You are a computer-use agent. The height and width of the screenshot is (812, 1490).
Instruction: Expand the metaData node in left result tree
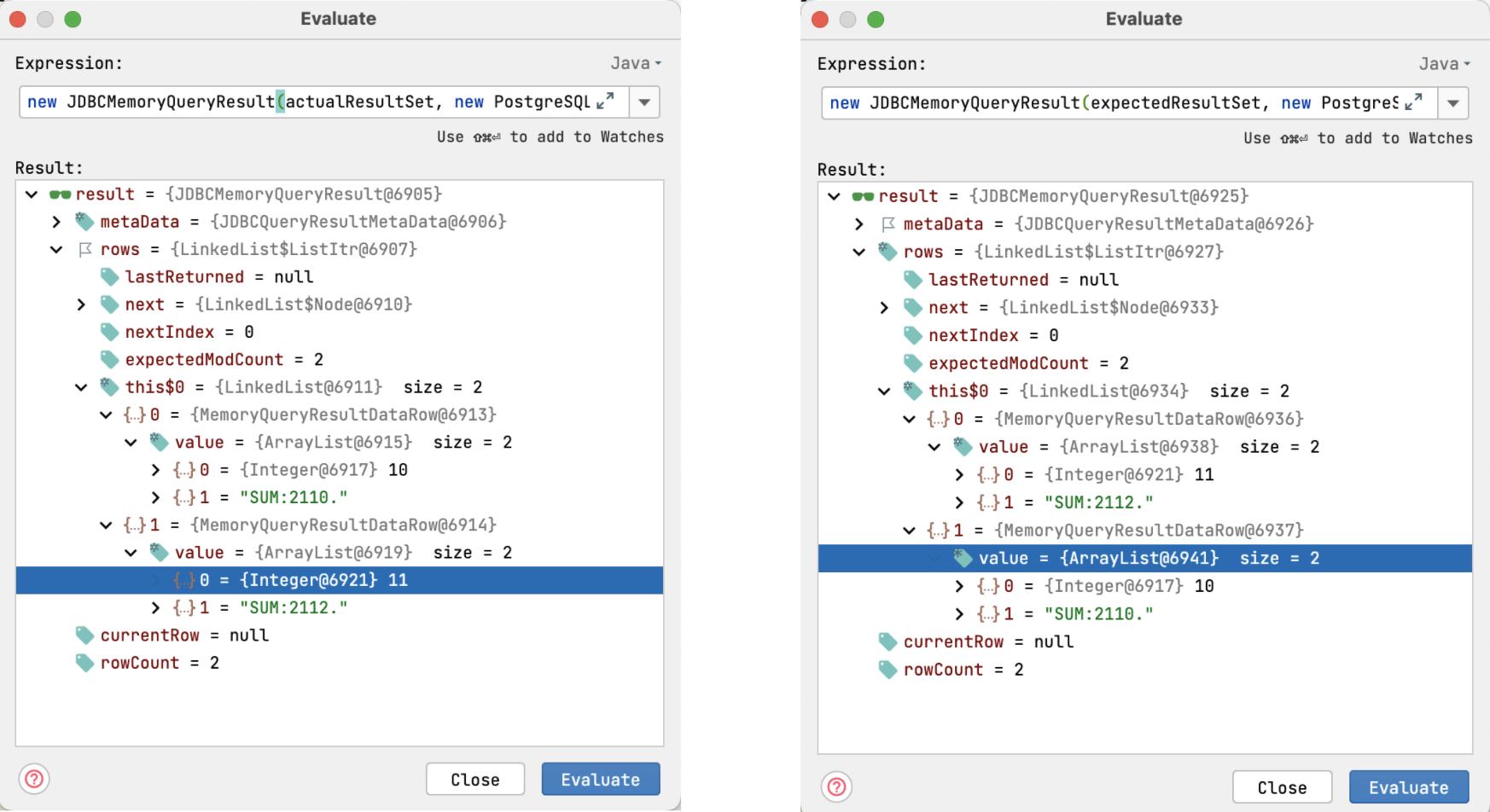(56, 222)
